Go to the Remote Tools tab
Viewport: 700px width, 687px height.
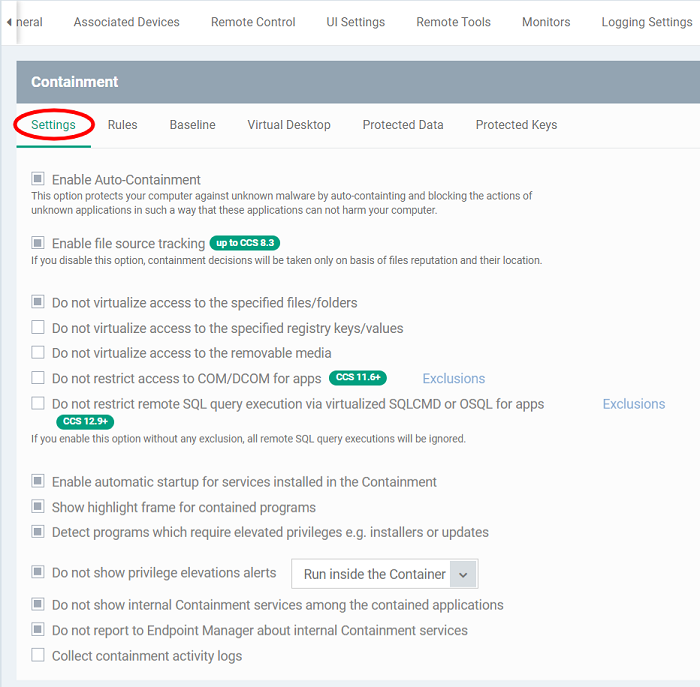(453, 22)
